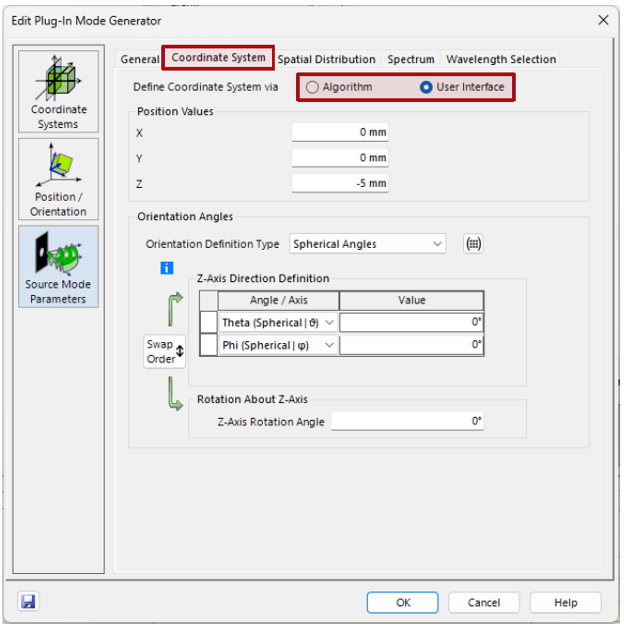
Task: Open the Spectrum tab
Action: [x=411, y=59]
